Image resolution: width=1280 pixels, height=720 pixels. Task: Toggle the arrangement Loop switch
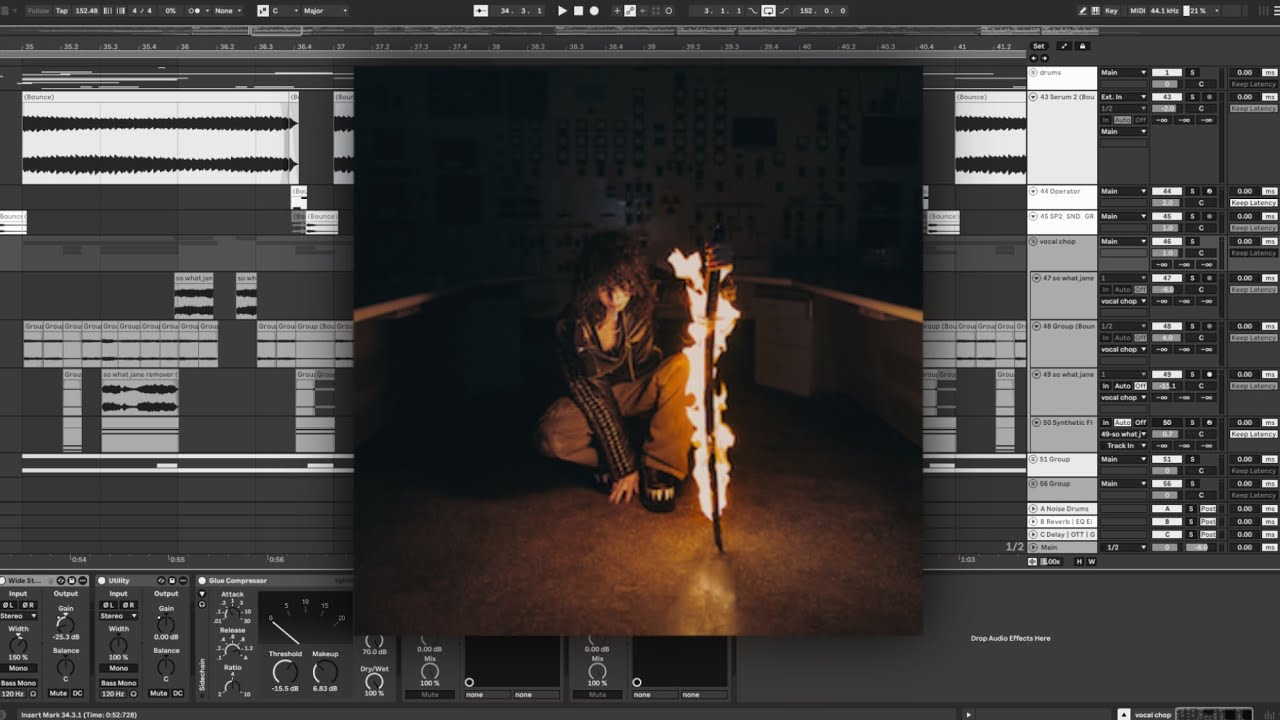(768, 11)
